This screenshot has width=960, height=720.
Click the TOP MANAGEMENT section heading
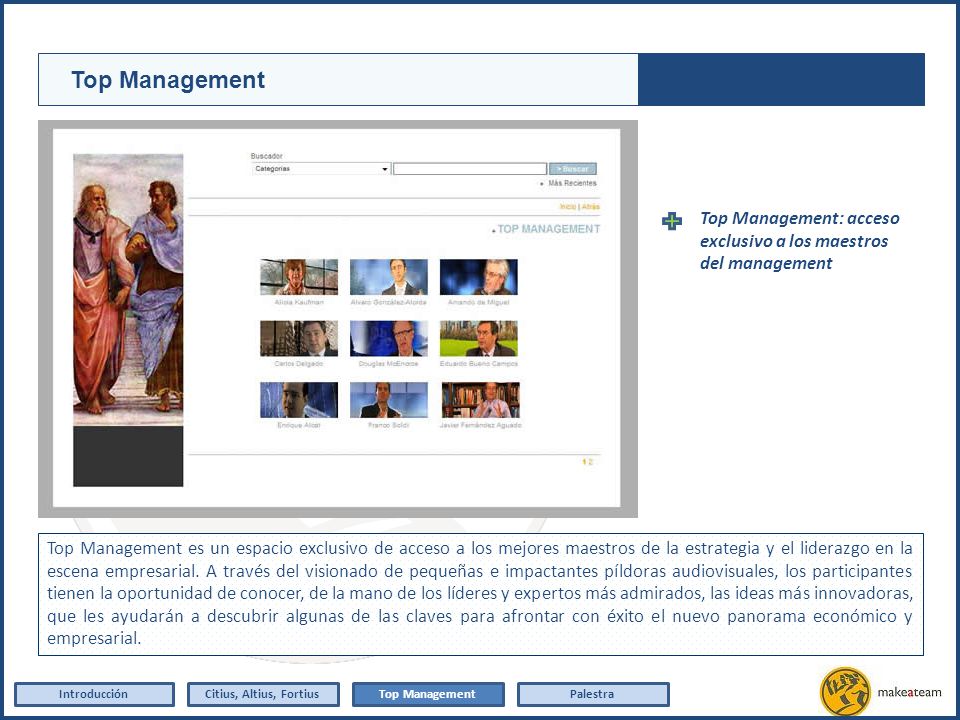tap(549, 229)
